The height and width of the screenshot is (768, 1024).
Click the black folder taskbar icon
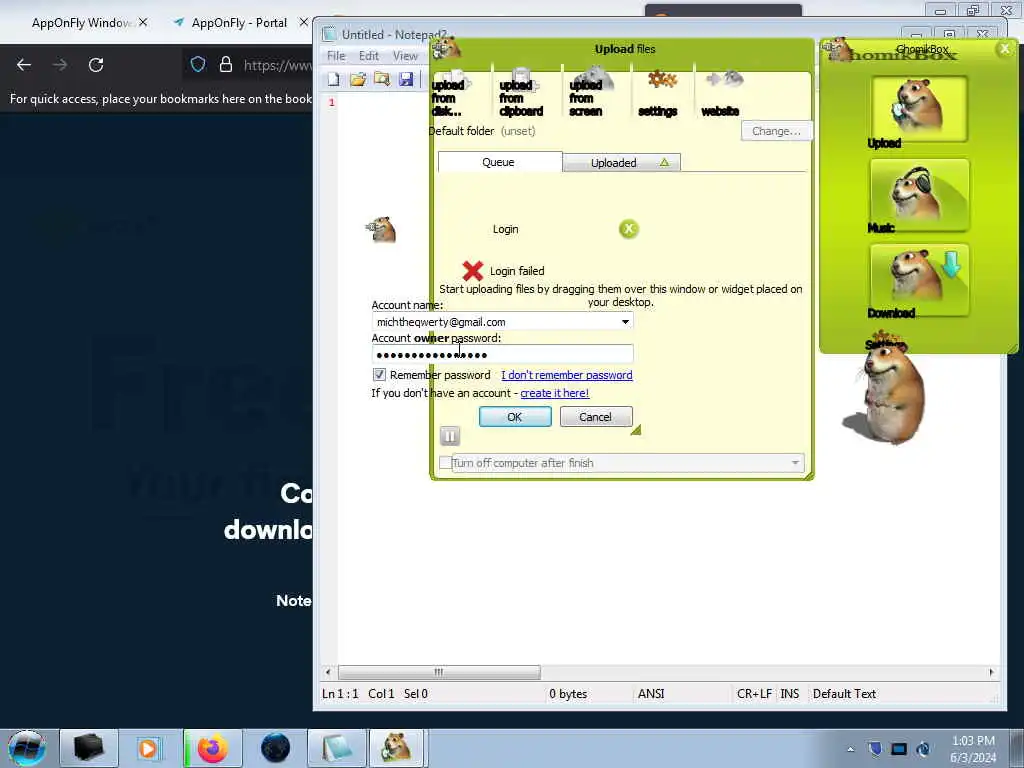tap(89, 748)
